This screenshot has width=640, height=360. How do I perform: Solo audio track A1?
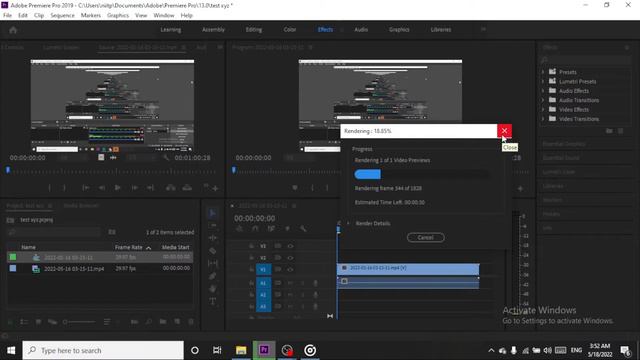pos(303,283)
